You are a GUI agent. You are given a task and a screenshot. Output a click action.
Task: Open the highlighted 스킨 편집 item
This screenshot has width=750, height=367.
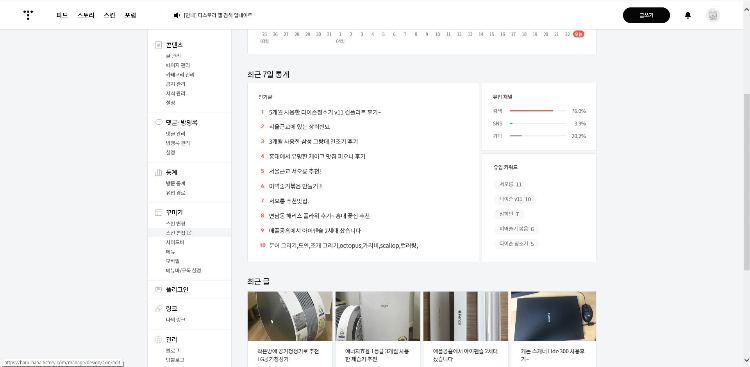[189, 233]
